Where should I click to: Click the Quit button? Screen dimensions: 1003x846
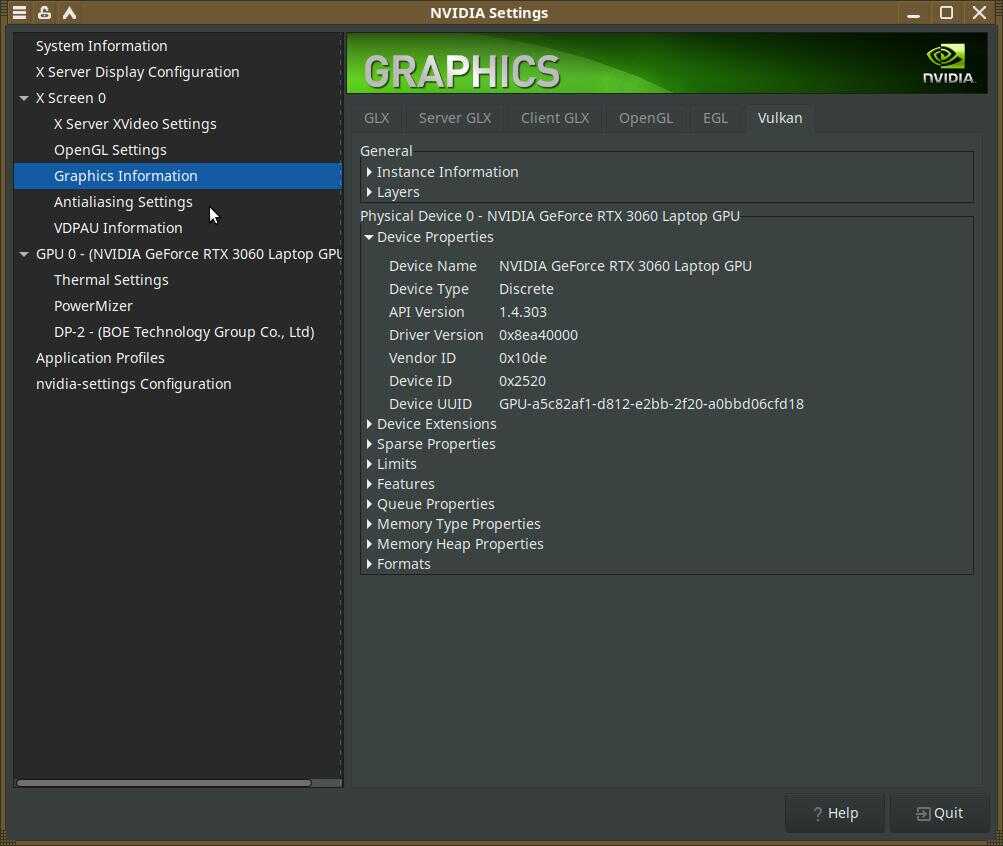point(940,813)
